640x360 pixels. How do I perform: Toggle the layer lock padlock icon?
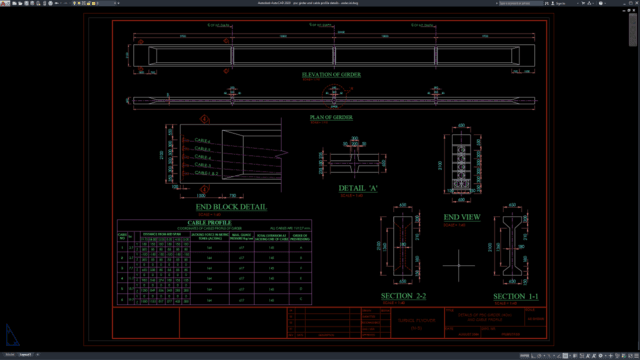89,3
